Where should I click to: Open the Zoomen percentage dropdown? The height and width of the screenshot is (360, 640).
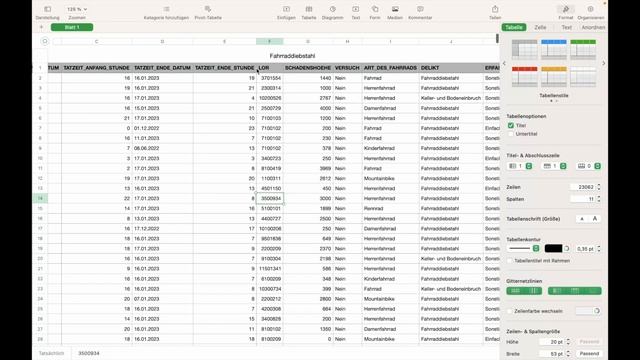(x=77, y=9)
